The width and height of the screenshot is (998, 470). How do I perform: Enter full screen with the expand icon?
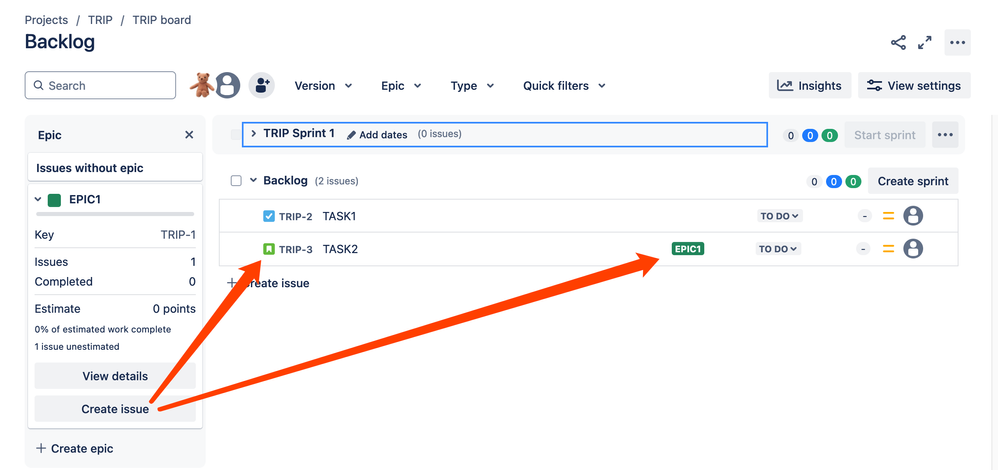pos(925,43)
